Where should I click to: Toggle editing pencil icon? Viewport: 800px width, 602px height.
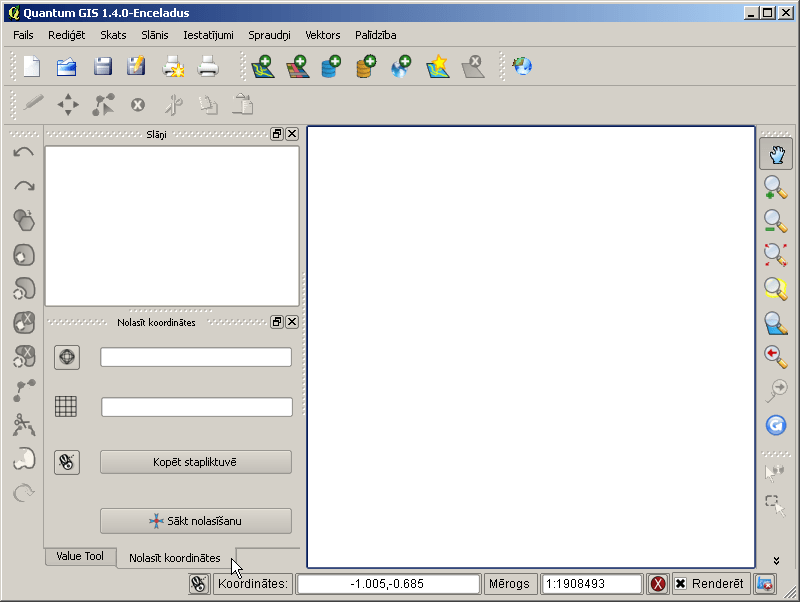33,104
